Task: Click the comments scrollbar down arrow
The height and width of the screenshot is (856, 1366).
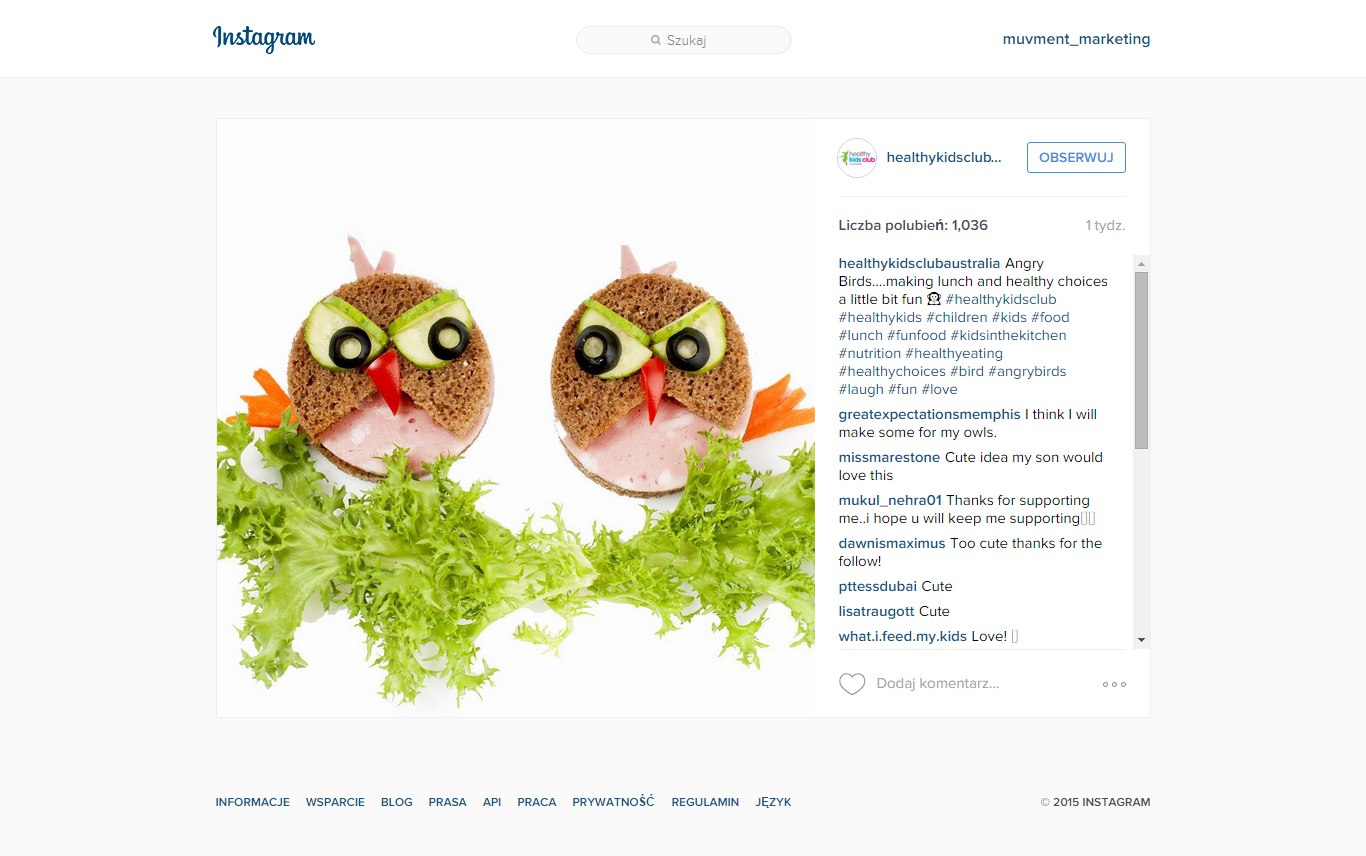Action: [1141, 640]
